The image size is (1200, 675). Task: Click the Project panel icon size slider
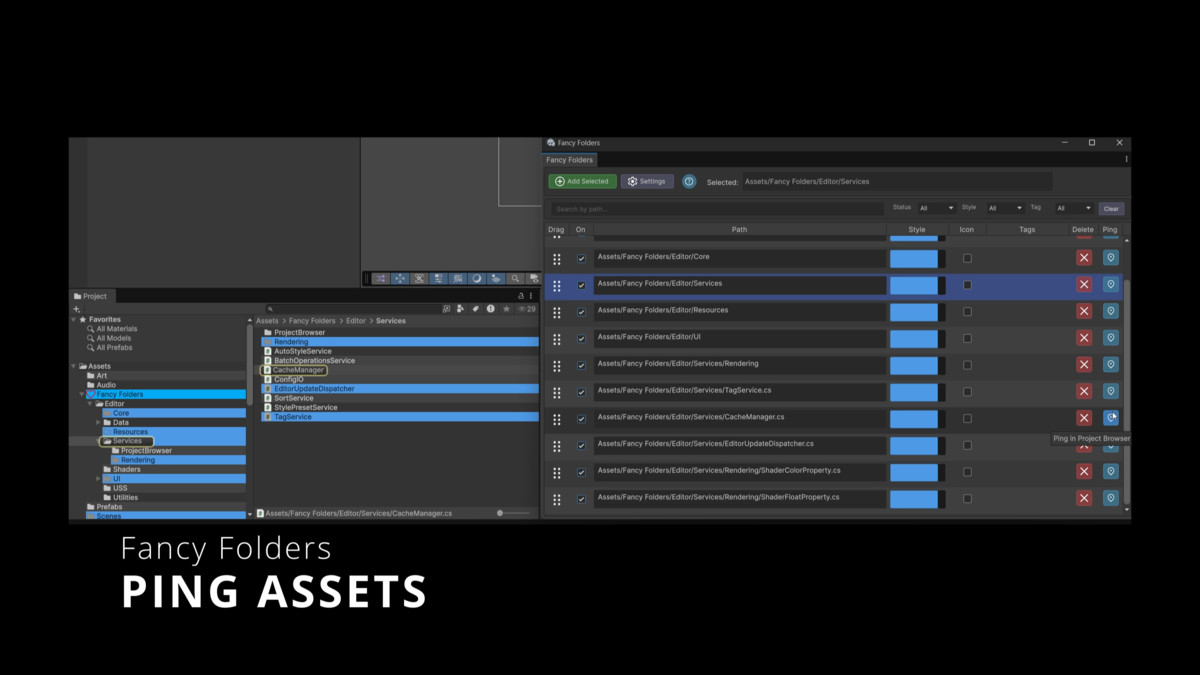pyautogui.click(x=513, y=513)
